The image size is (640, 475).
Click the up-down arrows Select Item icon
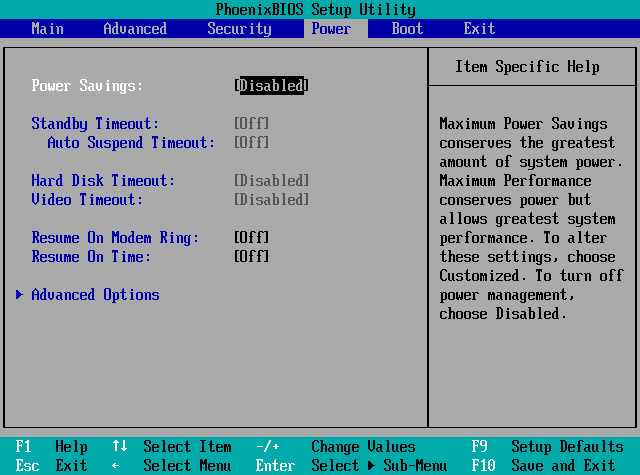(x=120, y=446)
